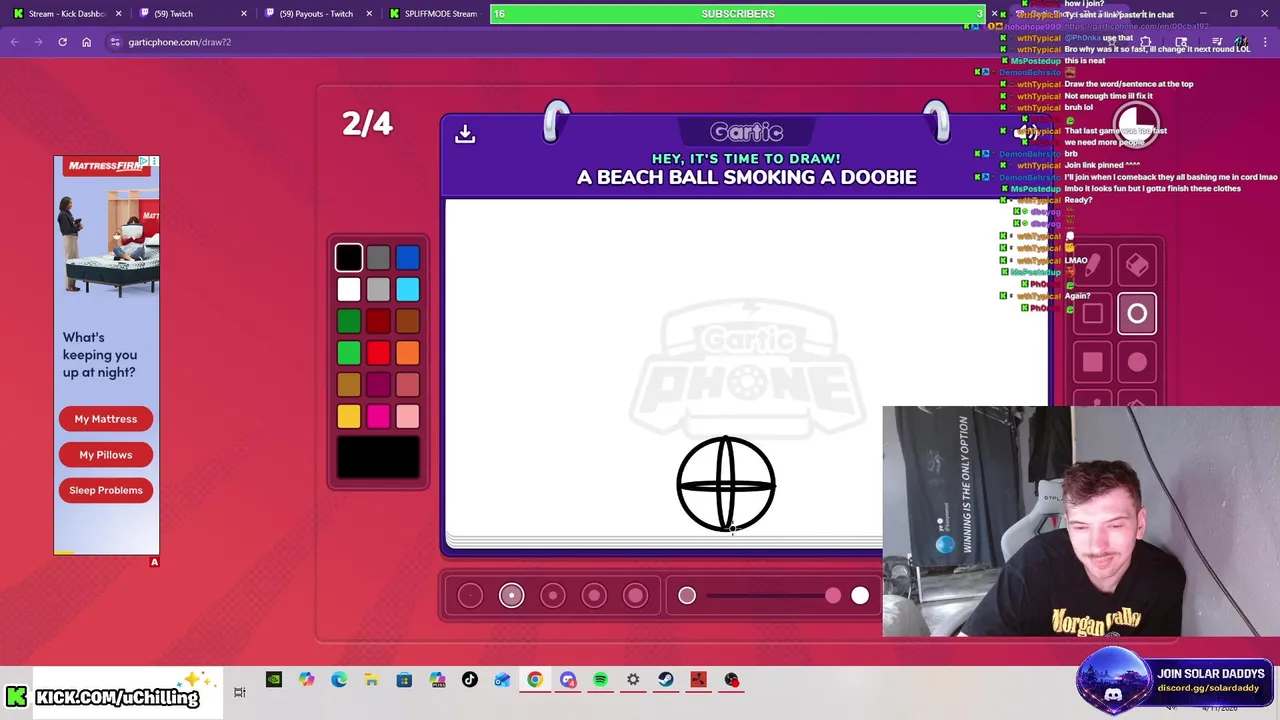1280x720 pixels.
Task: Choose the empty rectangle shape tool
Action: pyautogui.click(x=1093, y=314)
